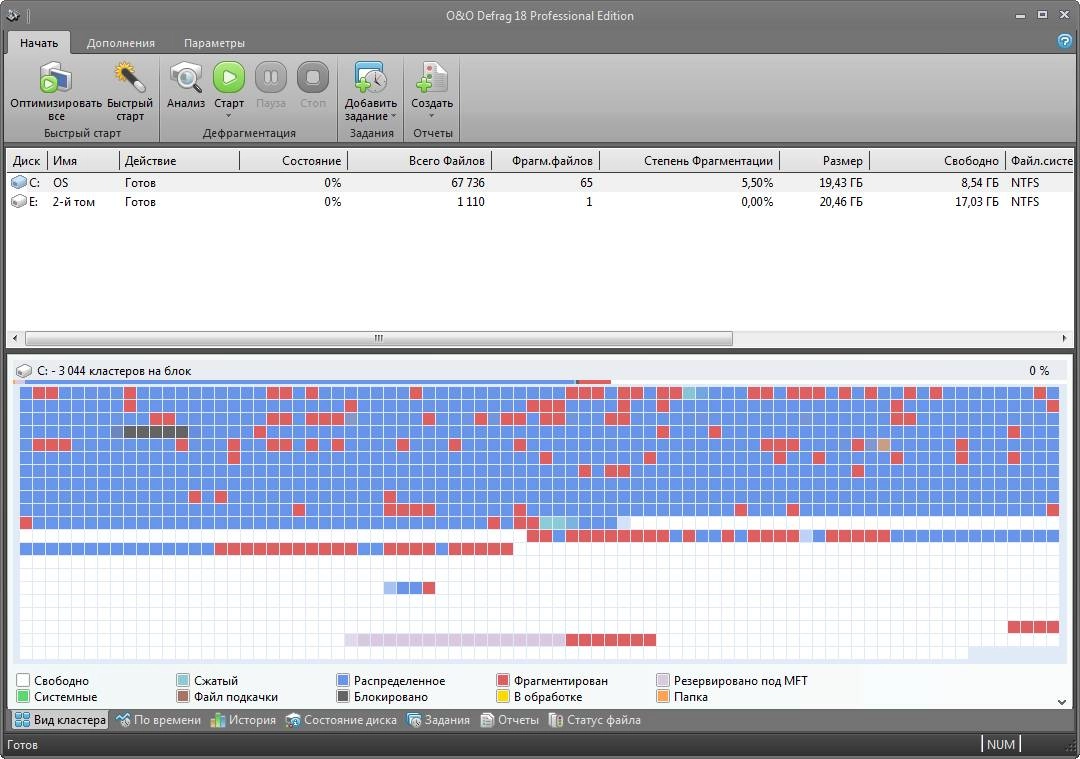Open the Вид кластера bottom tab

coord(60,720)
